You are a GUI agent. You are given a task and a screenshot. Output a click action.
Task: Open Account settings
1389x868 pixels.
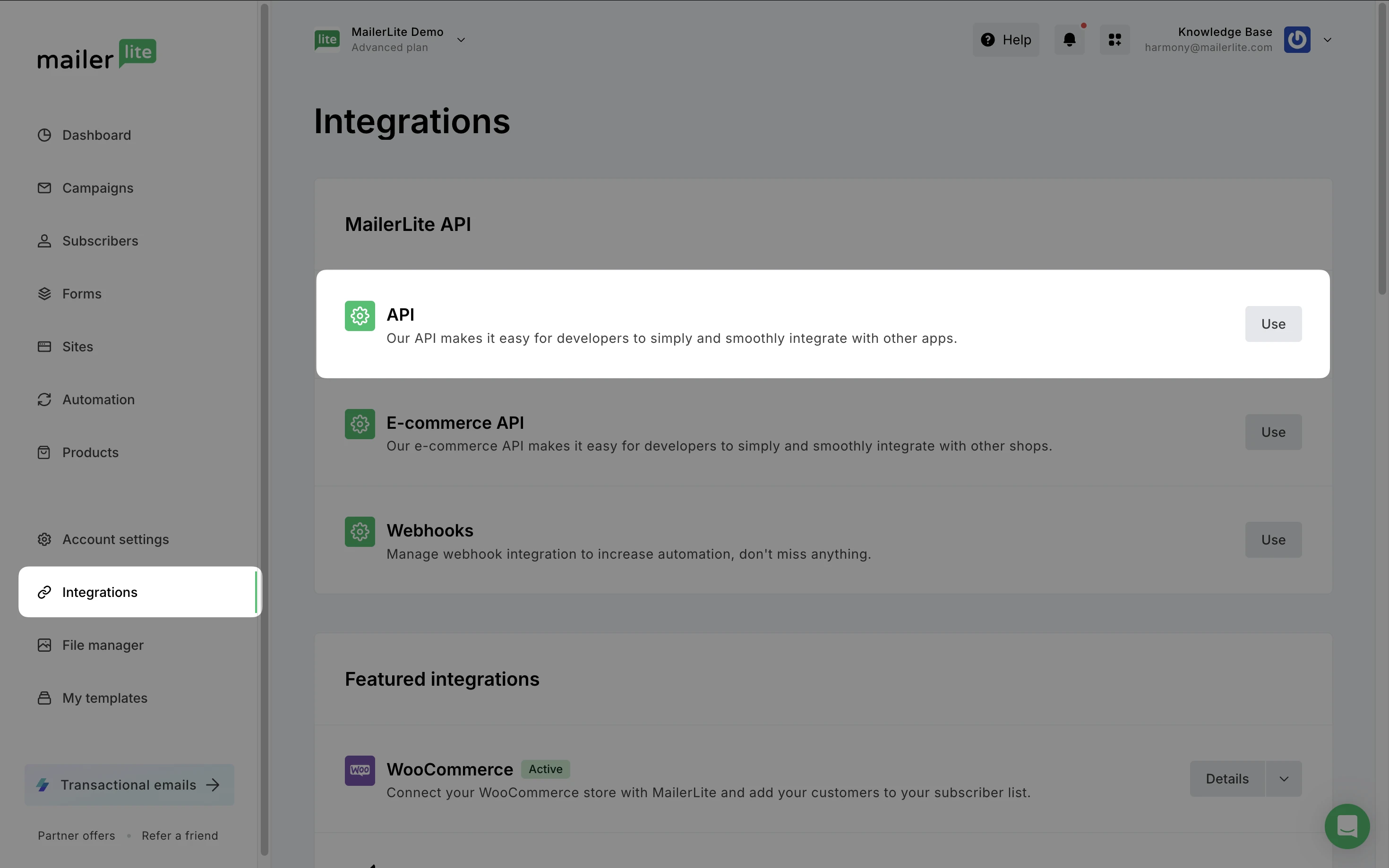(x=115, y=539)
